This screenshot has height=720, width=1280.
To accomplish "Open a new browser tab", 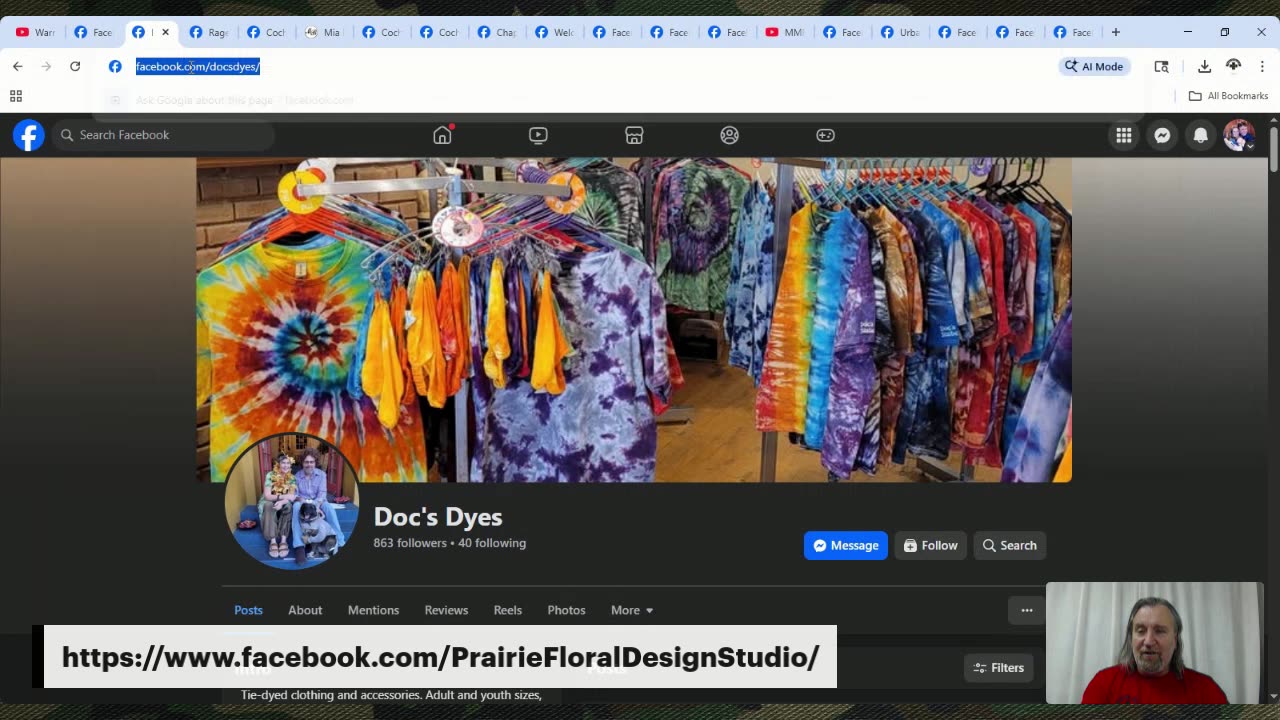I will click(x=1116, y=32).
